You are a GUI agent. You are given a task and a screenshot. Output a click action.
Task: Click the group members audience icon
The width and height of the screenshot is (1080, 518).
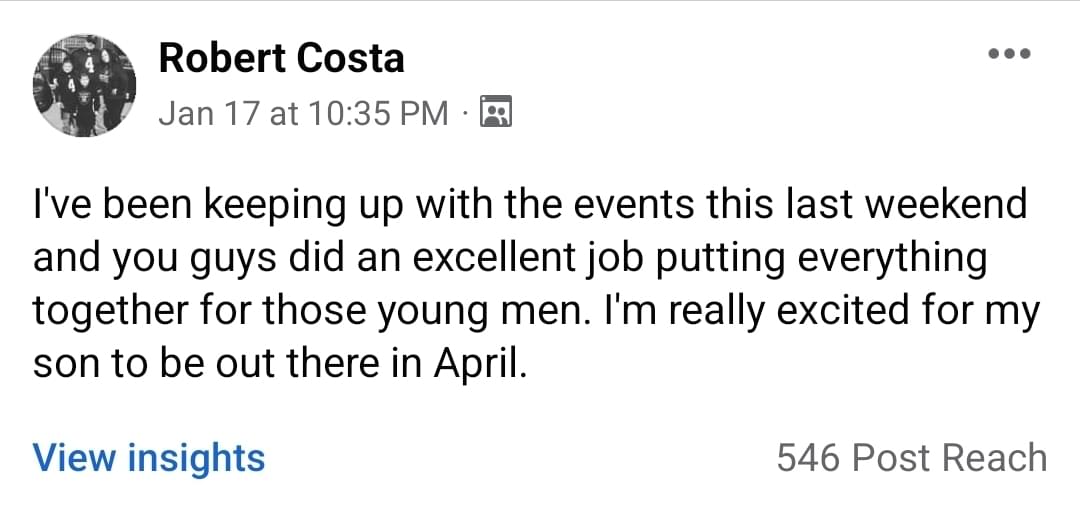click(x=495, y=112)
